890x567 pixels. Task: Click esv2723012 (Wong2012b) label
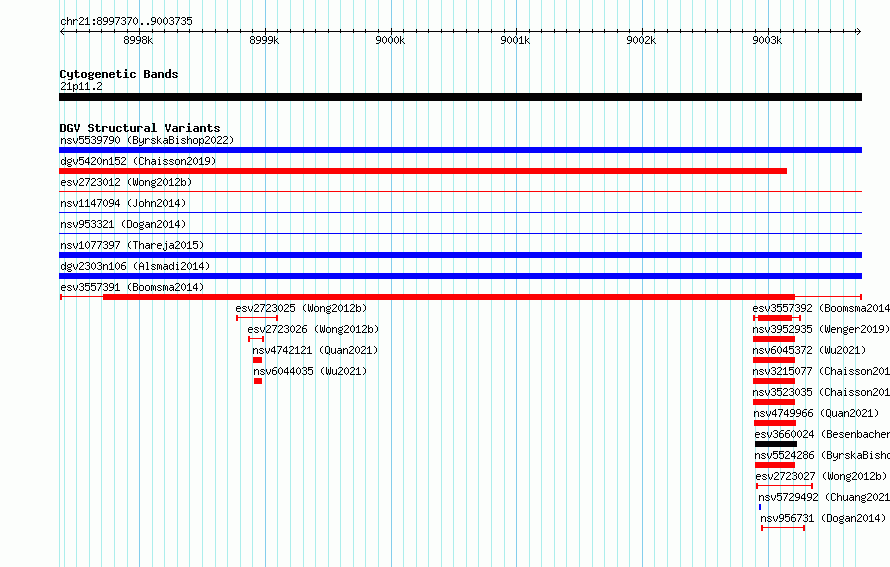pyautogui.click(x=126, y=182)
